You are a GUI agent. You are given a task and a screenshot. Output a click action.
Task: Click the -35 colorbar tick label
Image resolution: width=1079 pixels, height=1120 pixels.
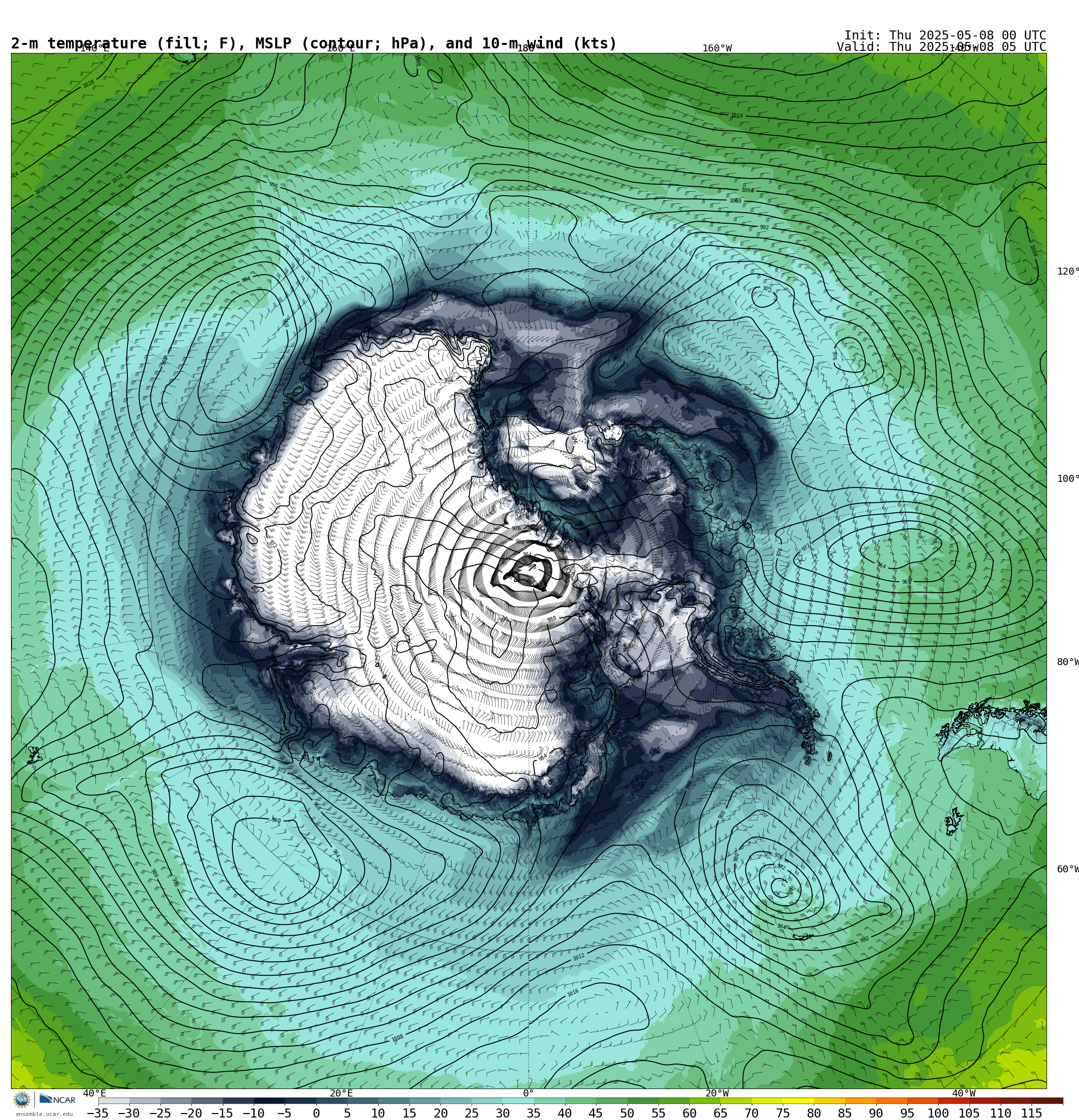(x=98, y=1113)
